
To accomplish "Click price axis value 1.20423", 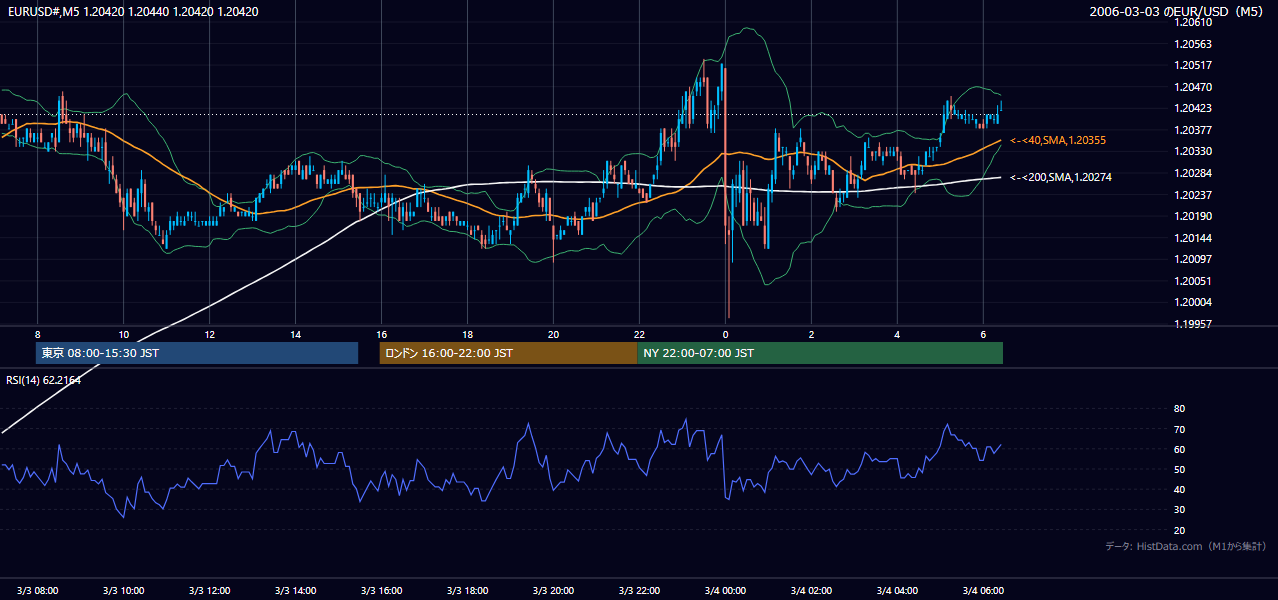I will (1194, 108).
